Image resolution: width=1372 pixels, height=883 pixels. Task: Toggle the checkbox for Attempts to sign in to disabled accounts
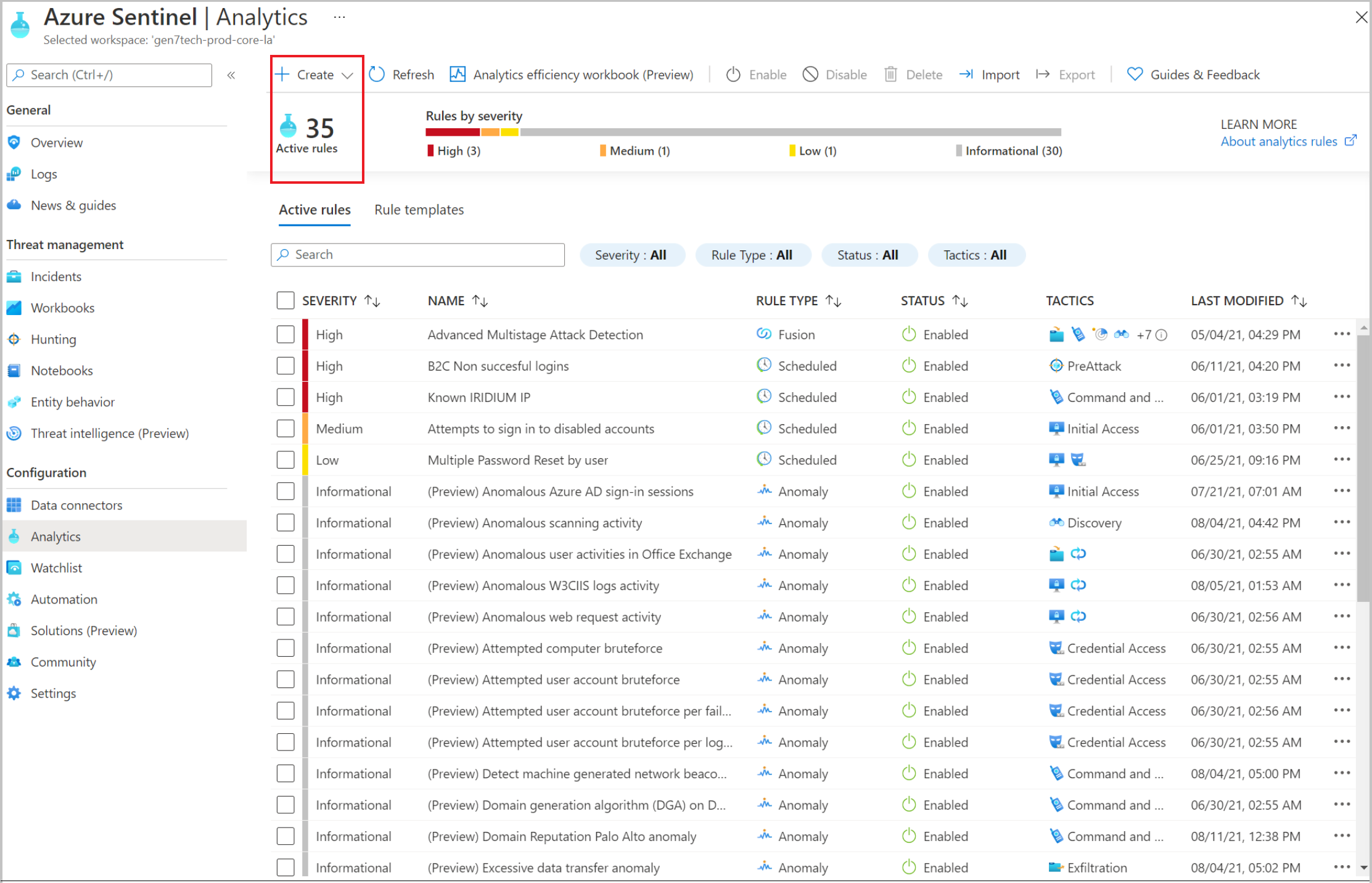click(x=283, y=428)
